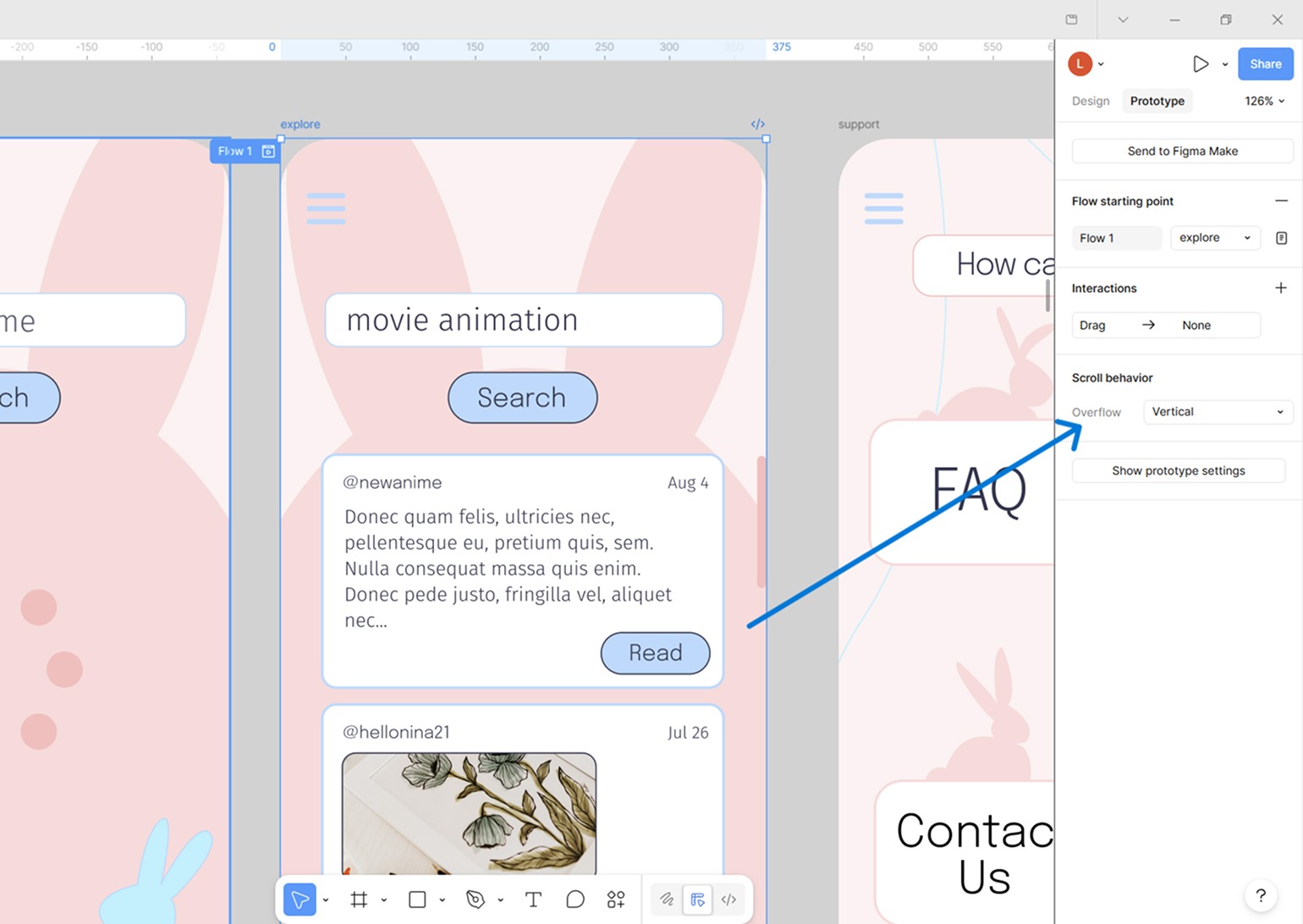Add a new interaction with plus icon

[1280, 289]
